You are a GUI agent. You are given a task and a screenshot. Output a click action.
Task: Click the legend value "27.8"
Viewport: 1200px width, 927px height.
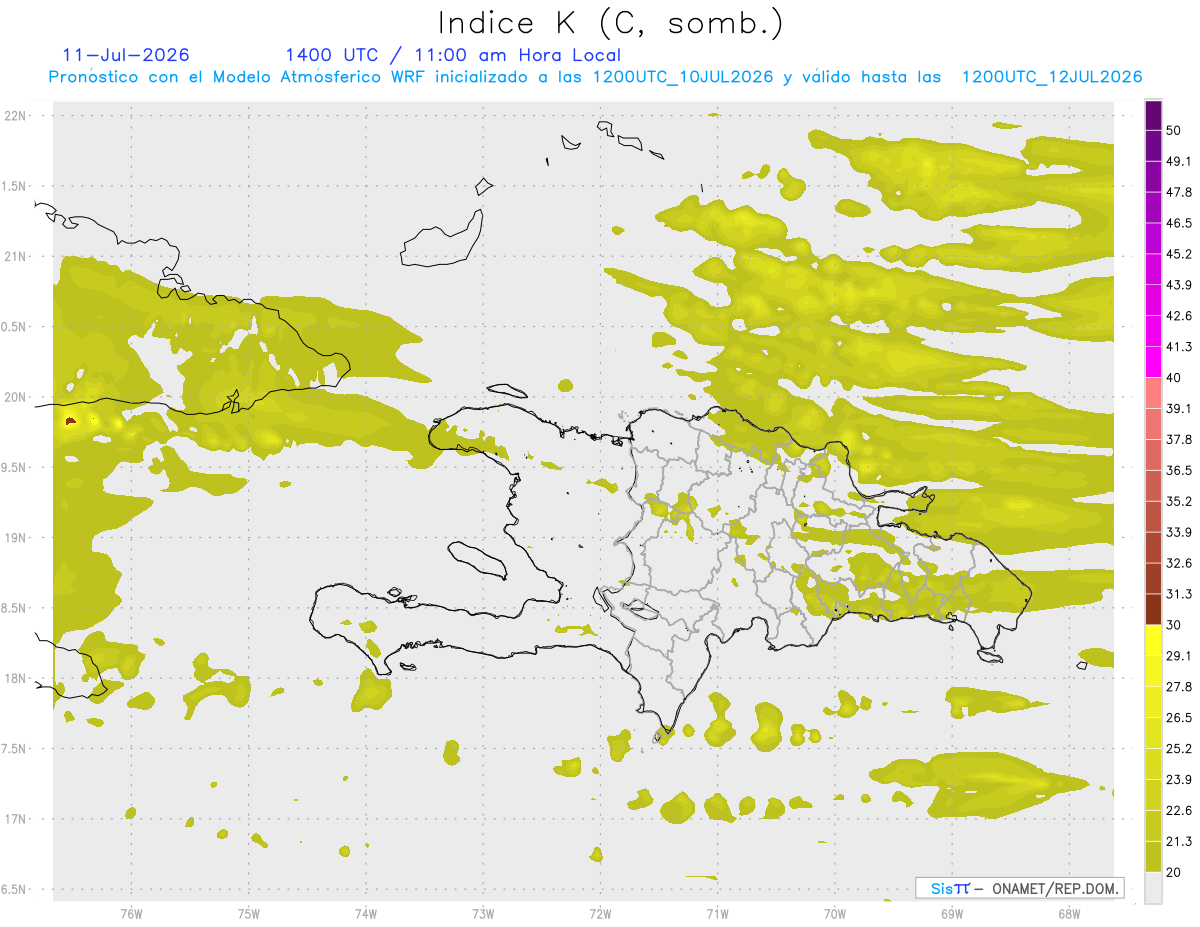tap(1179, 687)
